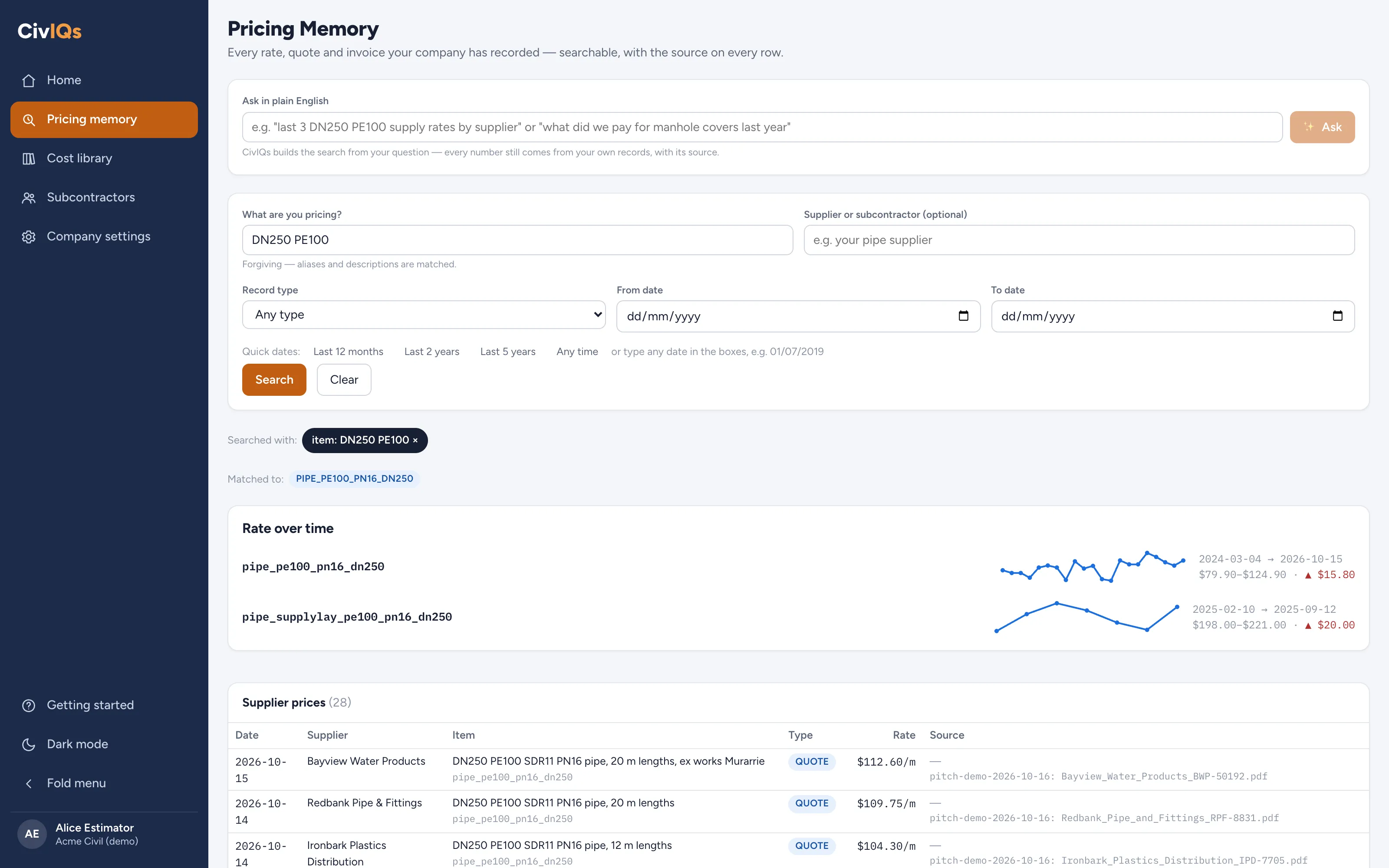
Task: Click the Getting started help icon
Action: 29,705
